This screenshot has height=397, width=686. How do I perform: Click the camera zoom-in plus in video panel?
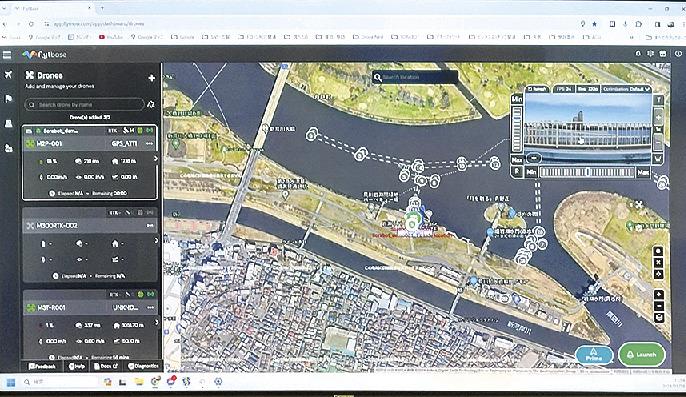click(658, 116)
